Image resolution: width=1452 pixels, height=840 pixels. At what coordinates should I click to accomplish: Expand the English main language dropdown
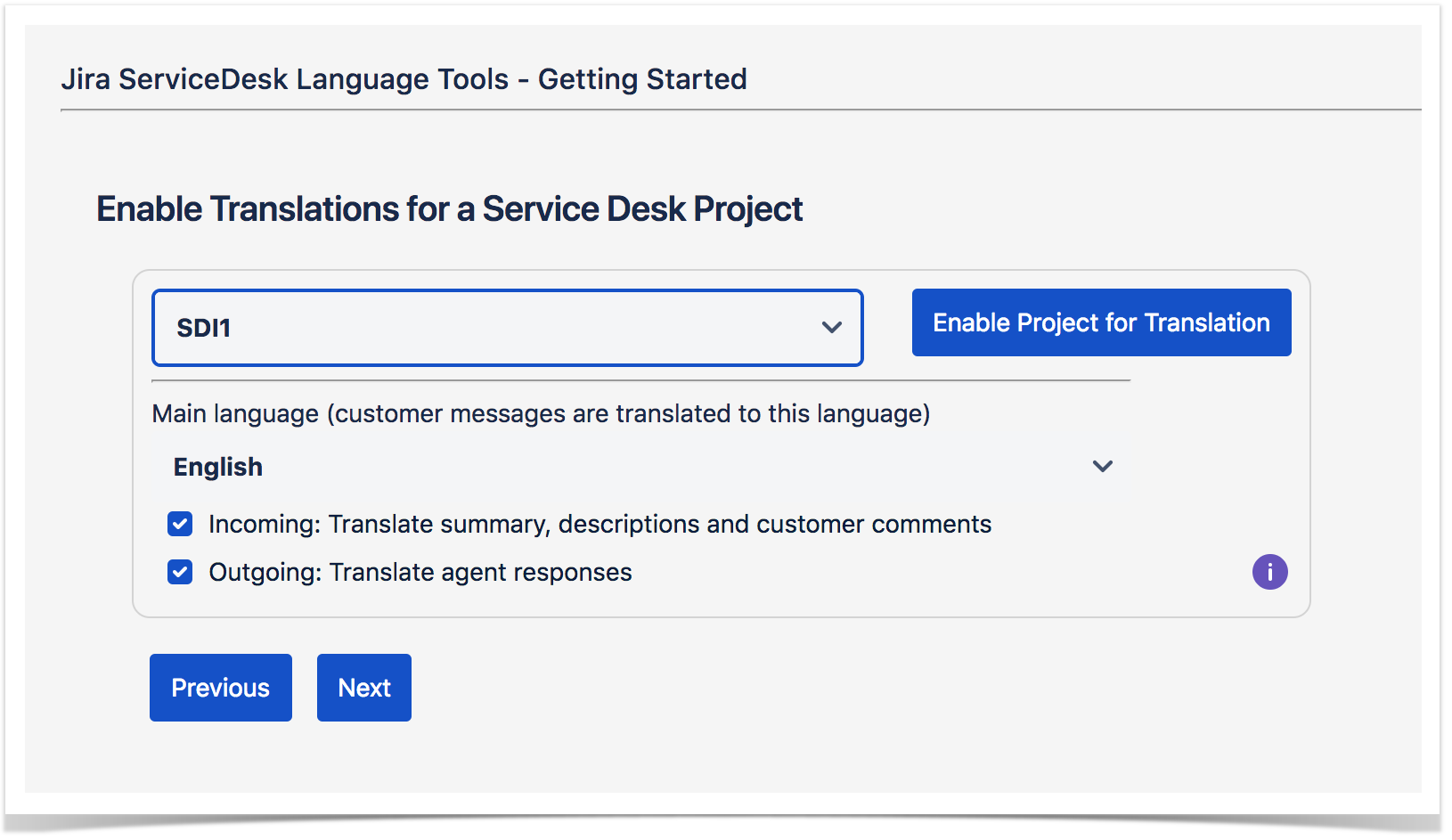click(x=641, y=467)
